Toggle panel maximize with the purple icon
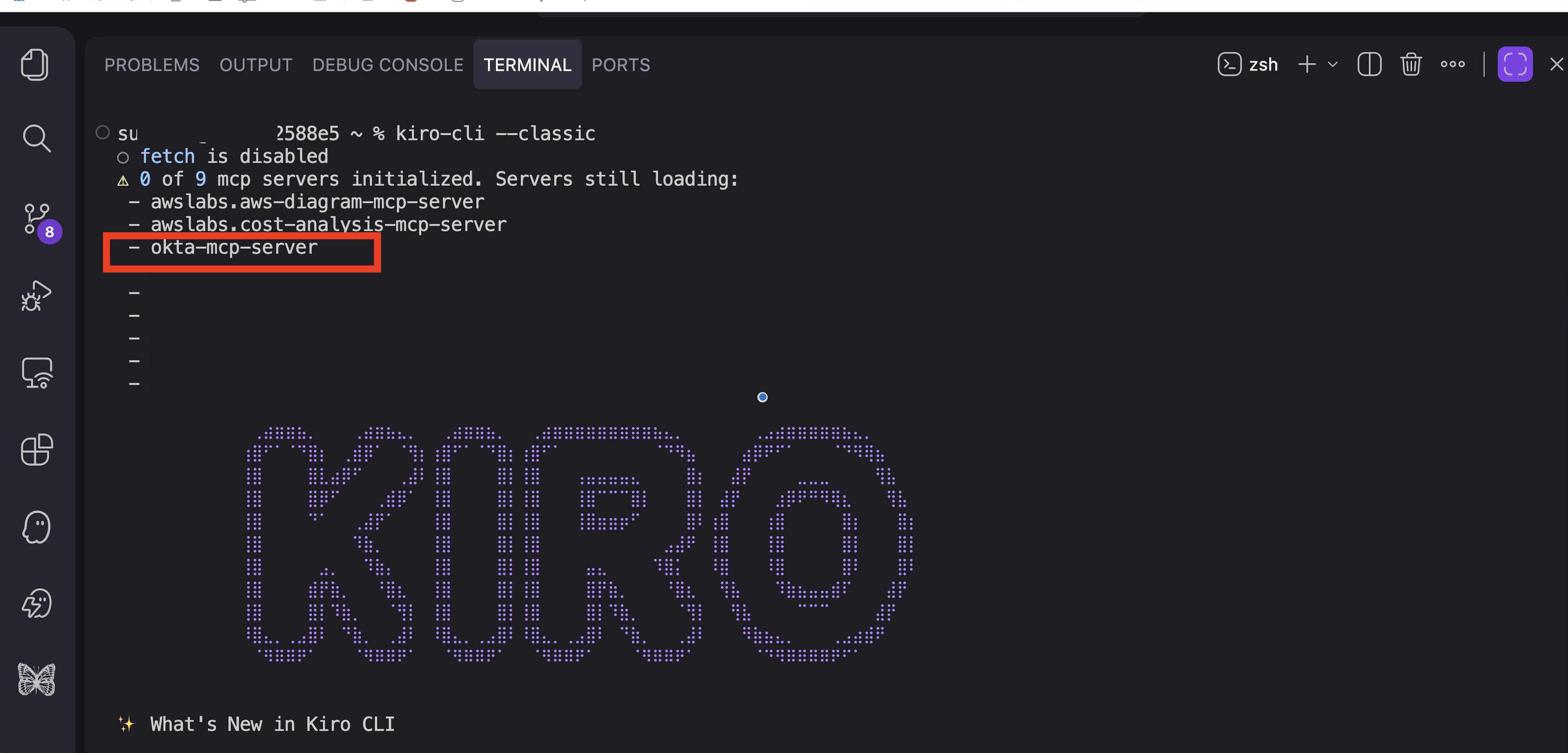The image size is (1568, 753). point(1515,64)
